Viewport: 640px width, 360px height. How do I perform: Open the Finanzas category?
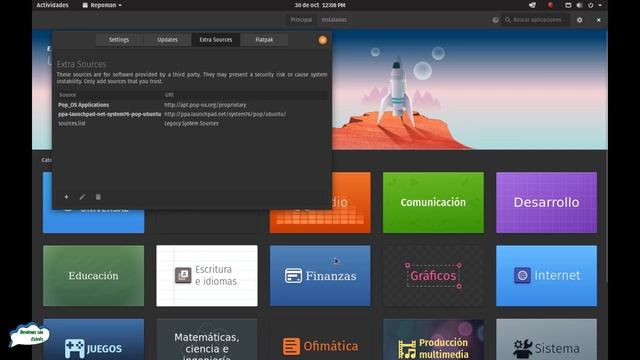(320, 276)
